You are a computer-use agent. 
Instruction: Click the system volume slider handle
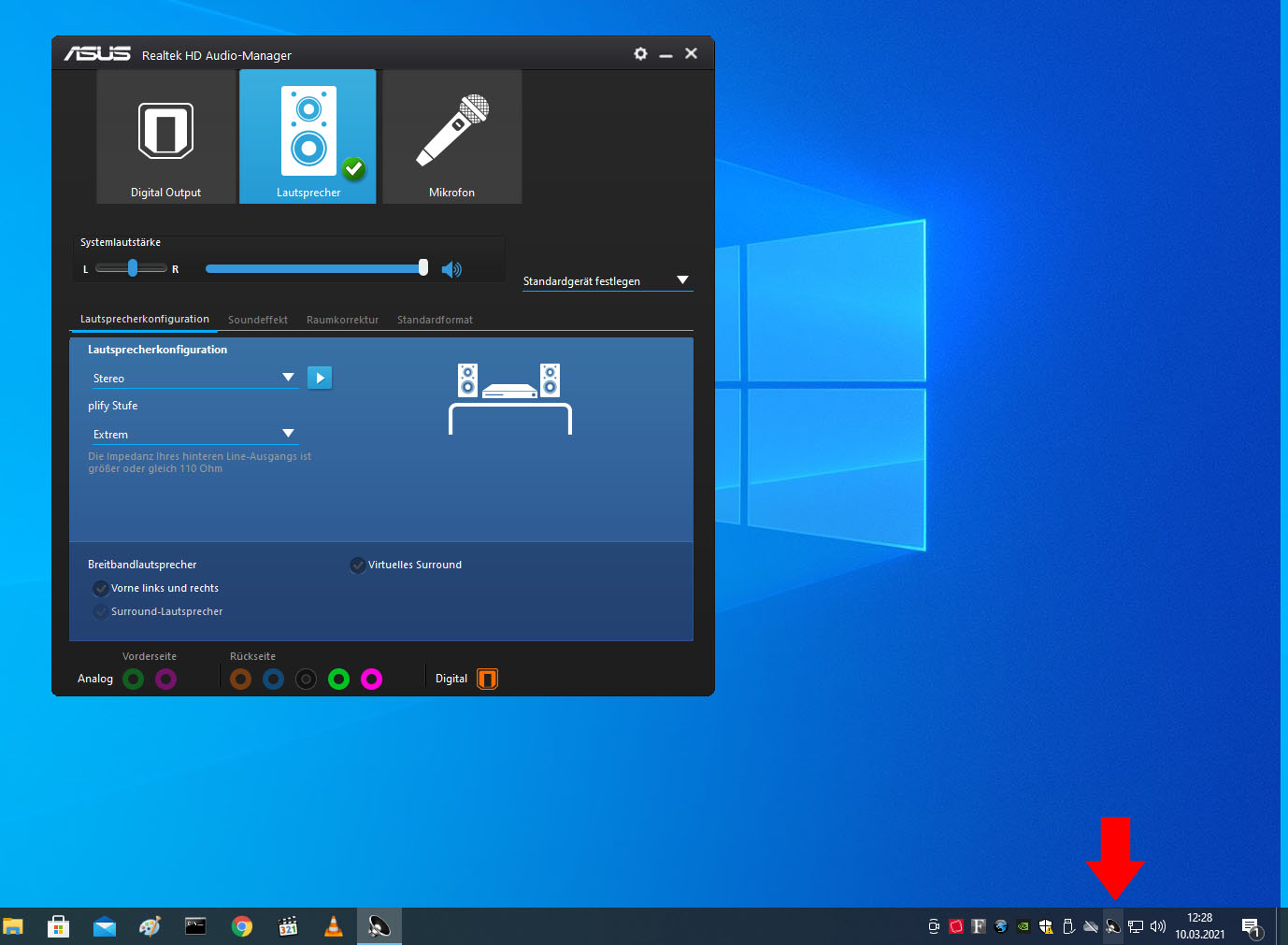pos(423,268)
